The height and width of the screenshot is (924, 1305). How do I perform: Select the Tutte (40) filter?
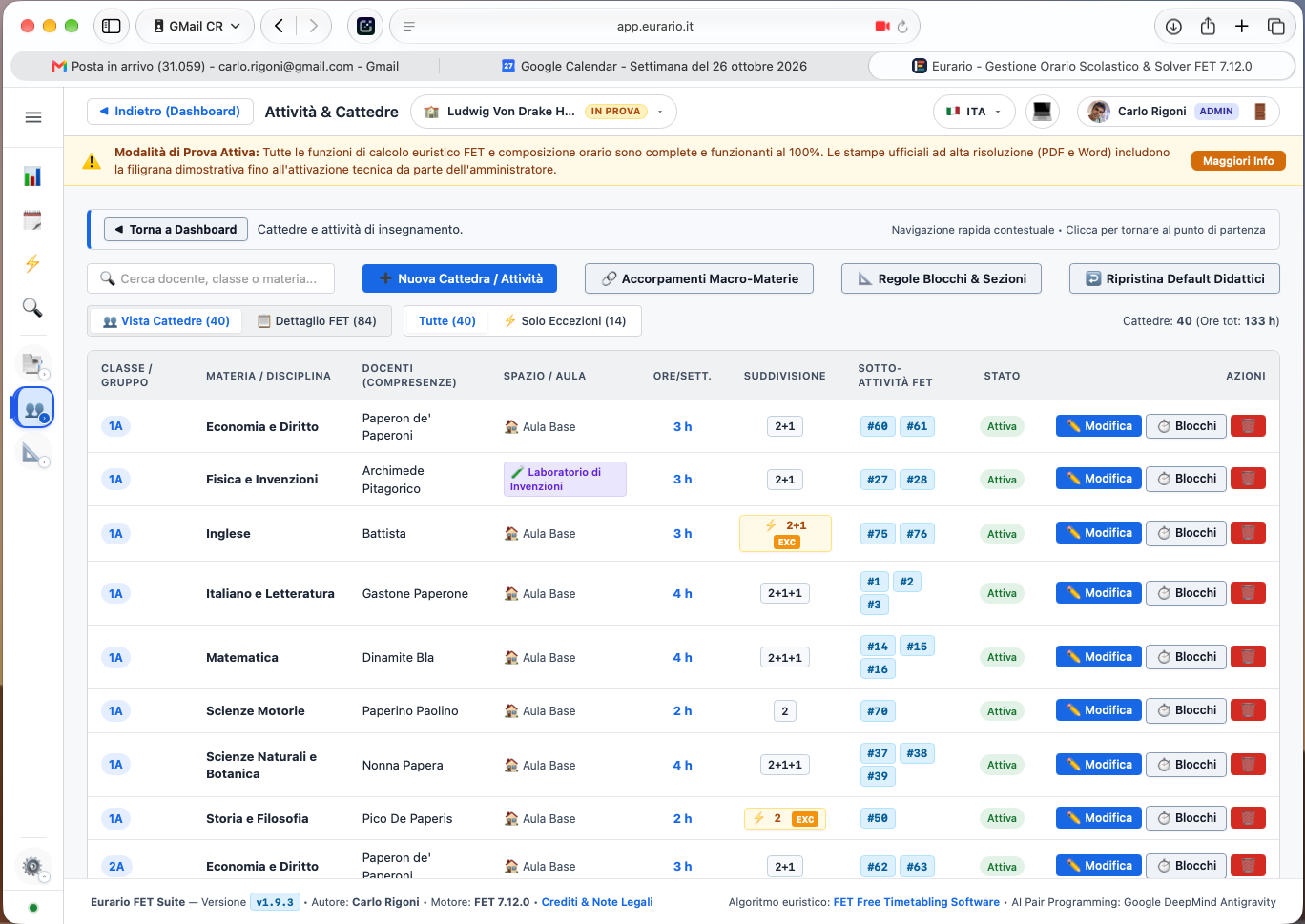pyautogui.click(x=446, y=321)
